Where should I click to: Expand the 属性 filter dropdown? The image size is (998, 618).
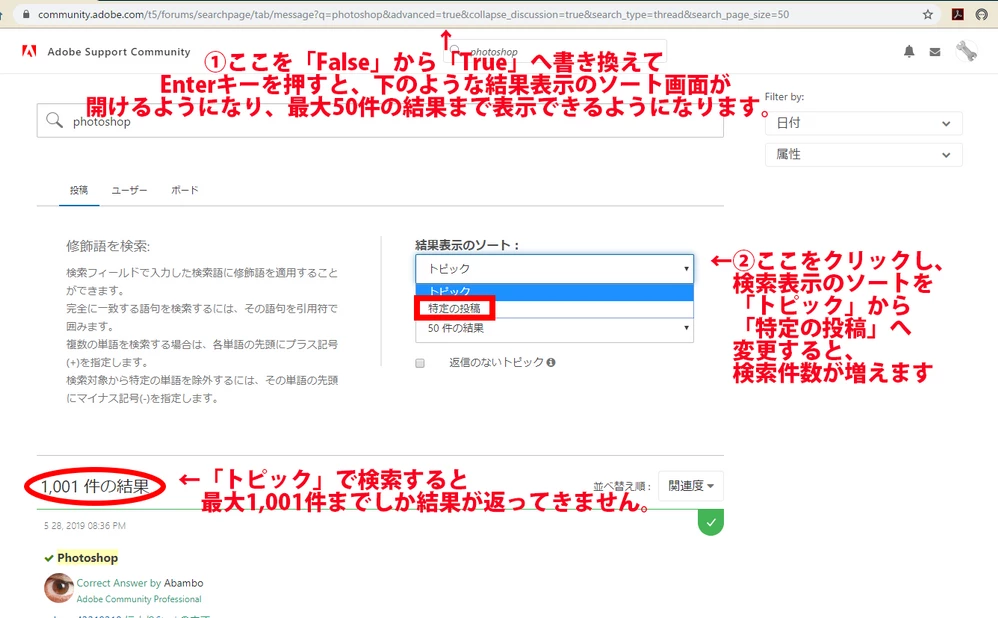[863, 155]
